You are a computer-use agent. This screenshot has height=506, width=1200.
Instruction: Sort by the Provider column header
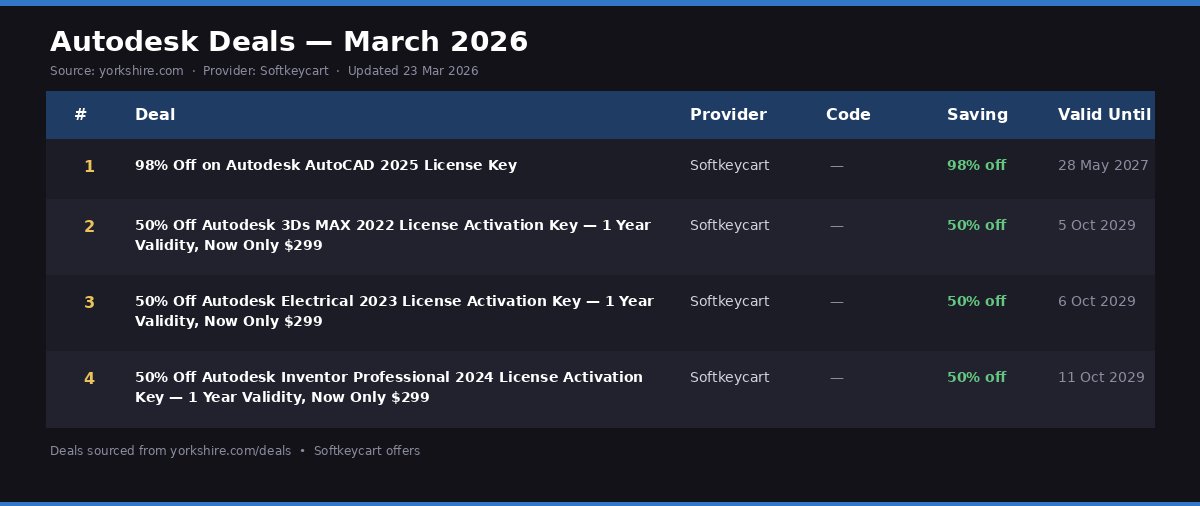[x=728, y=115]
